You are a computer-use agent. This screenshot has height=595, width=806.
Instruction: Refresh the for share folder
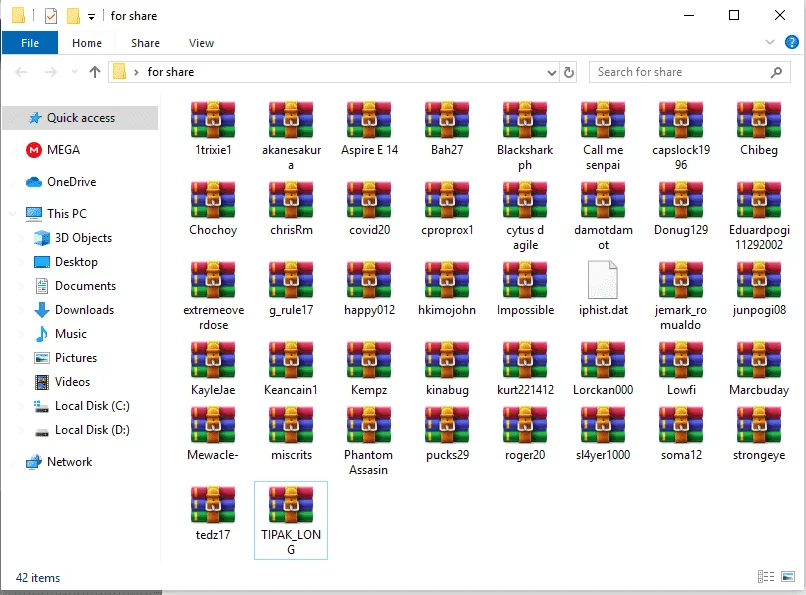click(x=569, y=72)
